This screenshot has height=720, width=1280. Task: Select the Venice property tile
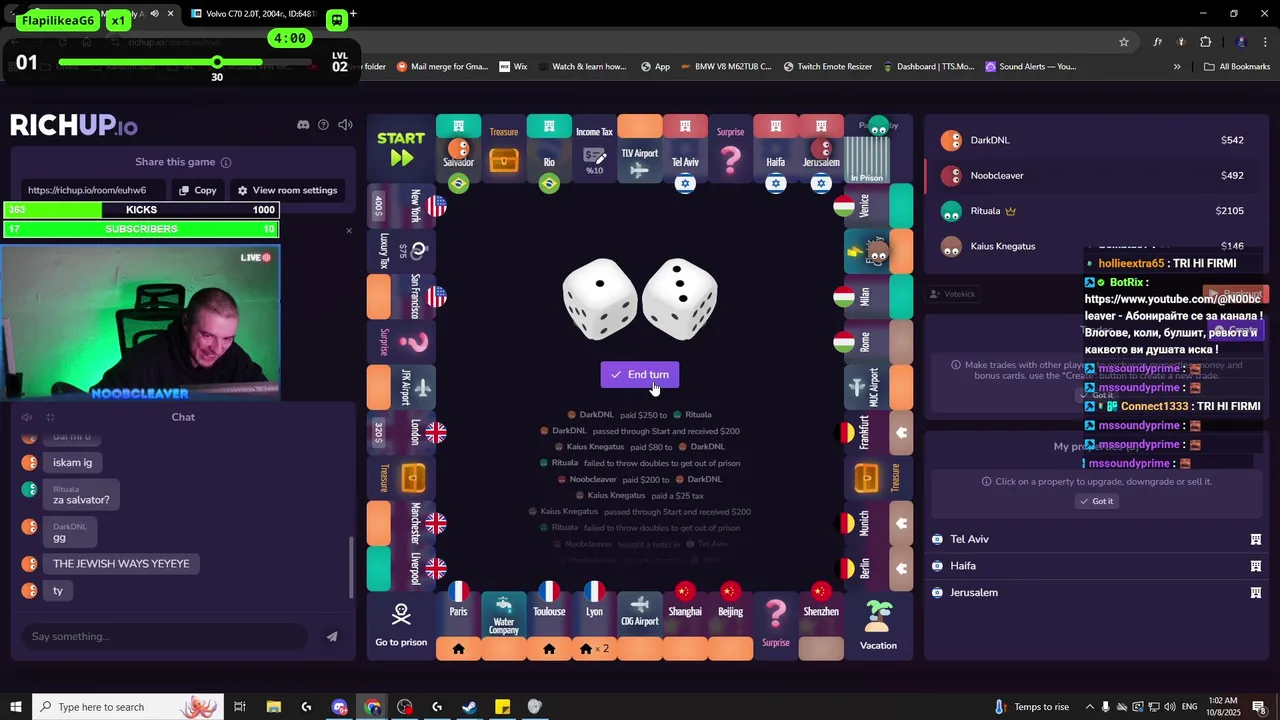(879, 206)
